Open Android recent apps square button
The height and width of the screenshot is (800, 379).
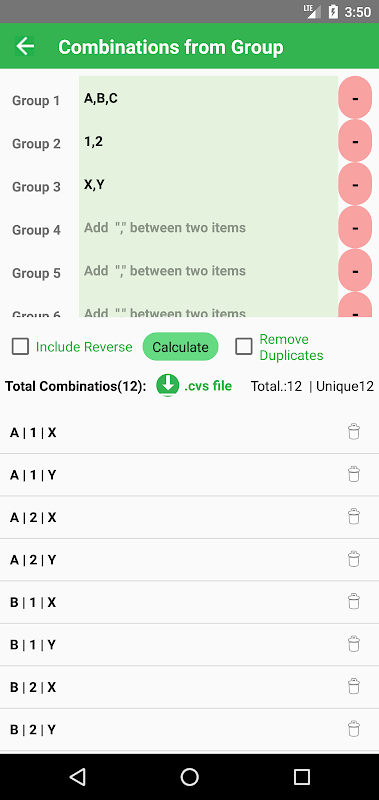click(x=302, y=777)
